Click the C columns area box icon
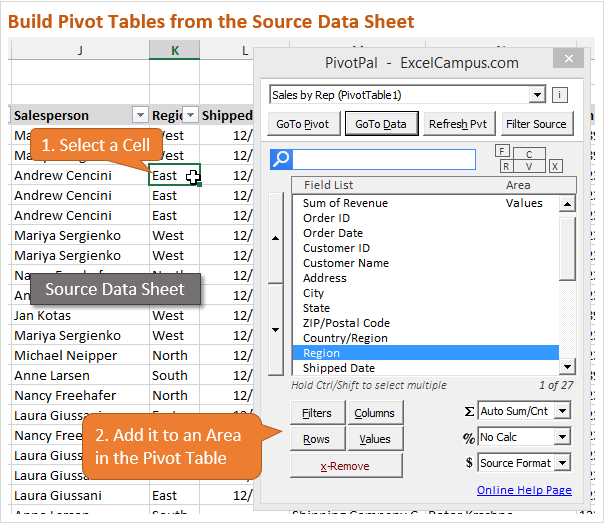Image resolution: width=604 pixels, height=524 pixels. click(529, 154)
